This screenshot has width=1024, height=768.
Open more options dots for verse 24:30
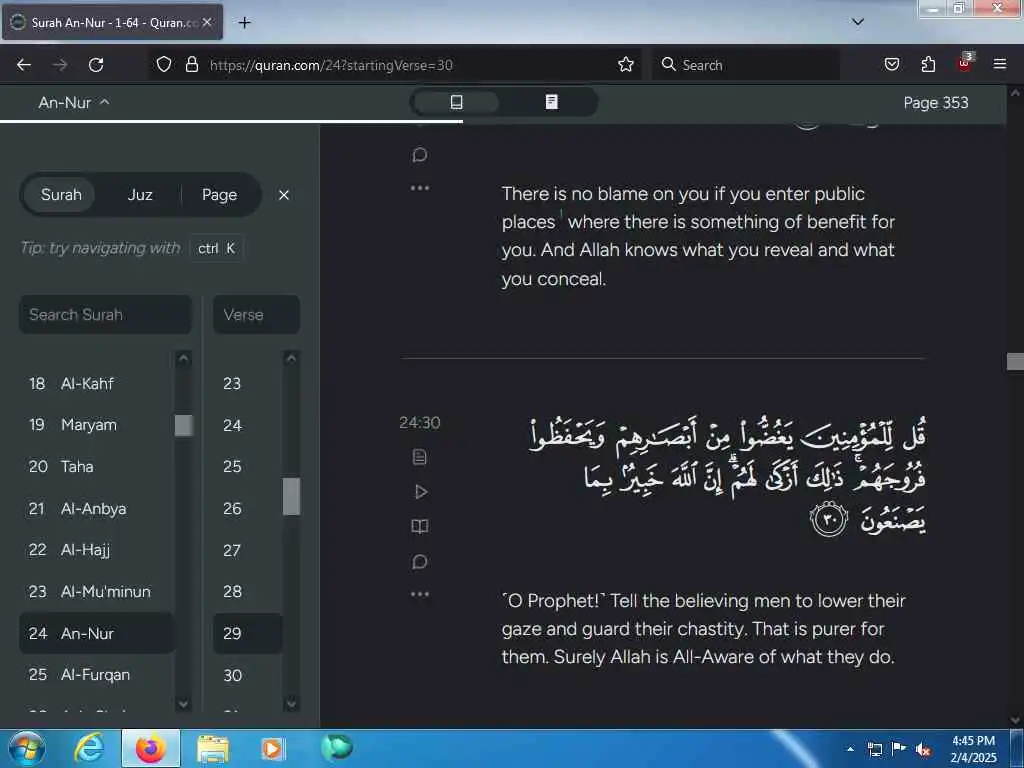click(x=419, y=594)
